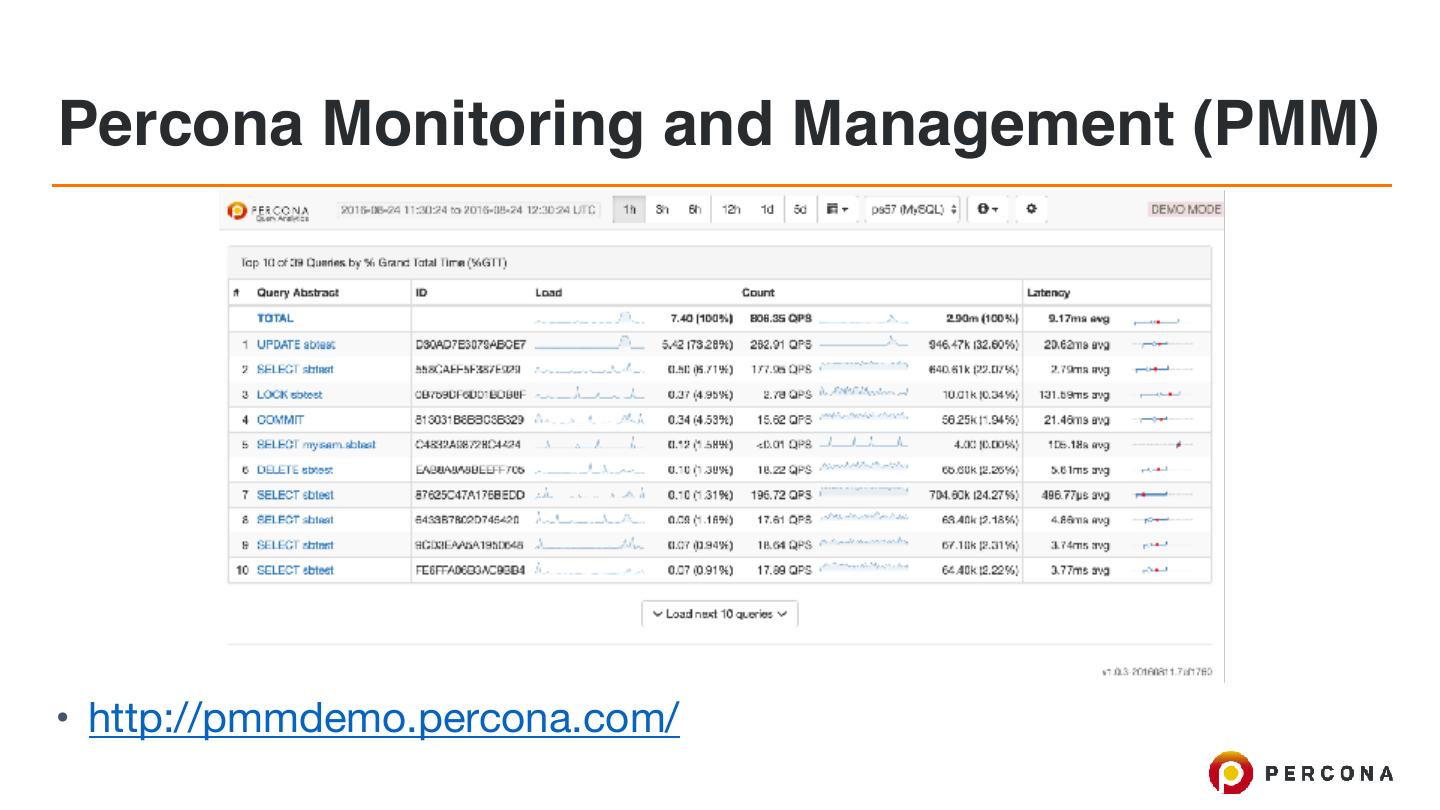Select the 1d time range

click(x=766, y=209)
